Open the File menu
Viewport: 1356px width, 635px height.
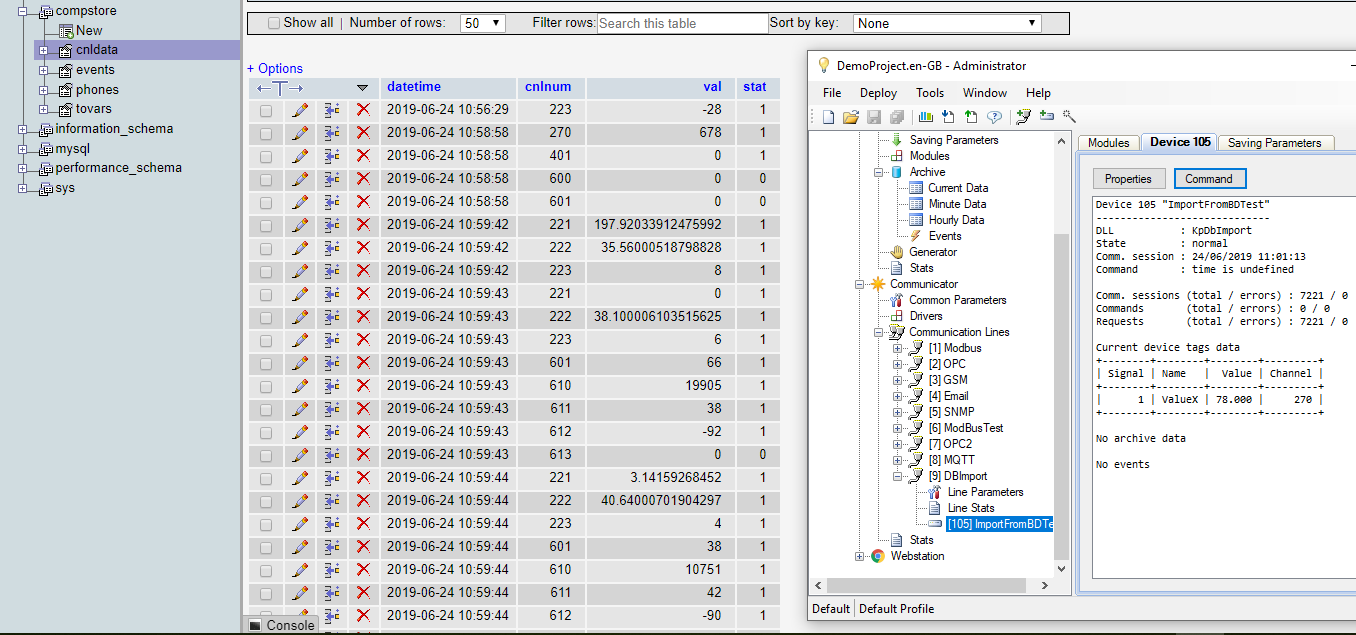[x=832, y=92]
